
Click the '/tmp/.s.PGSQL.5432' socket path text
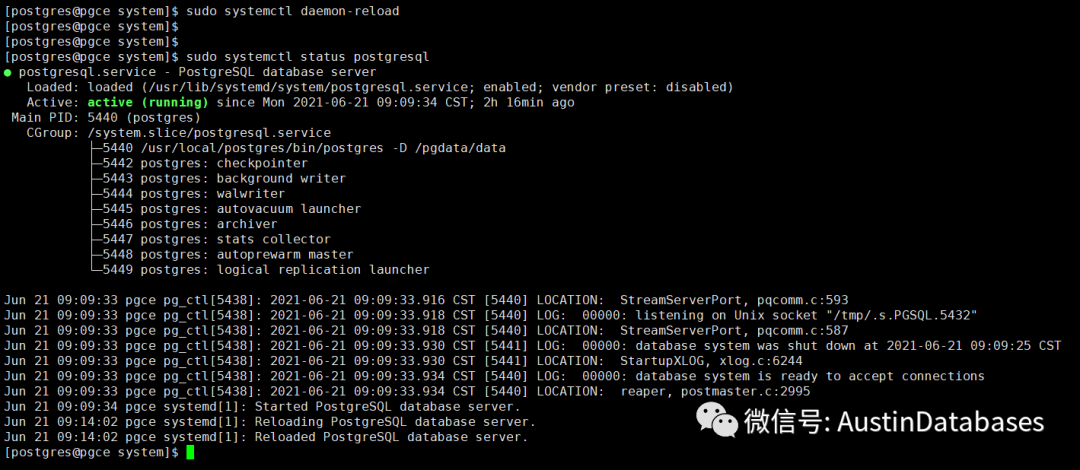click(896, 315)
